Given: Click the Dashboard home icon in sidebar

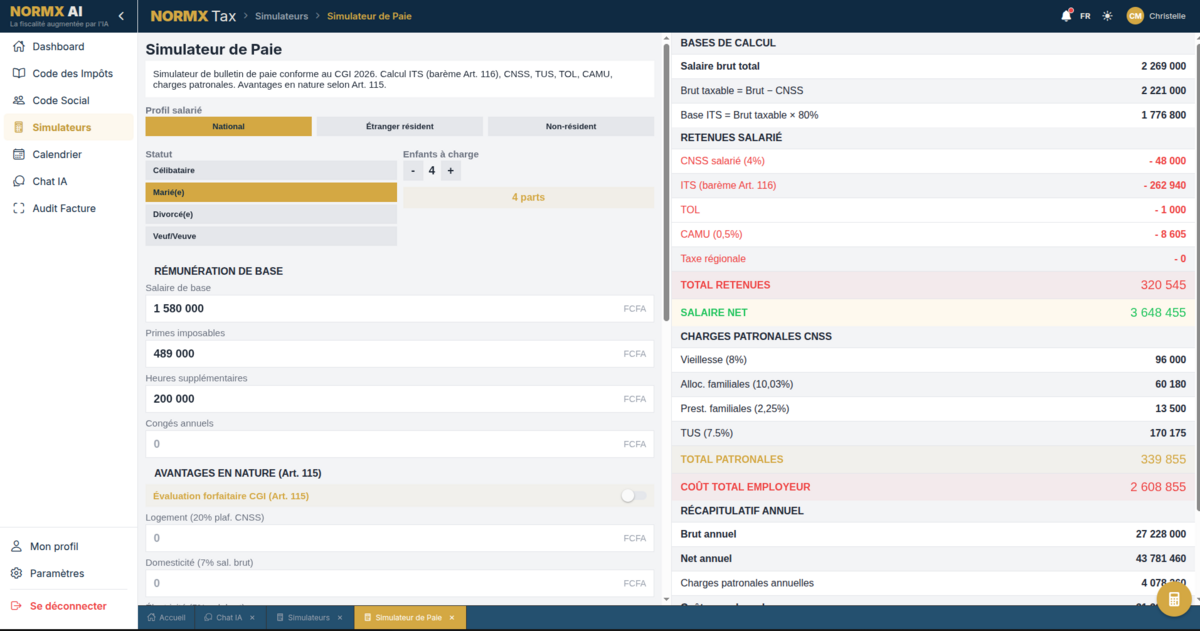Looking at the screenshot, I should [x=17, y=47].
